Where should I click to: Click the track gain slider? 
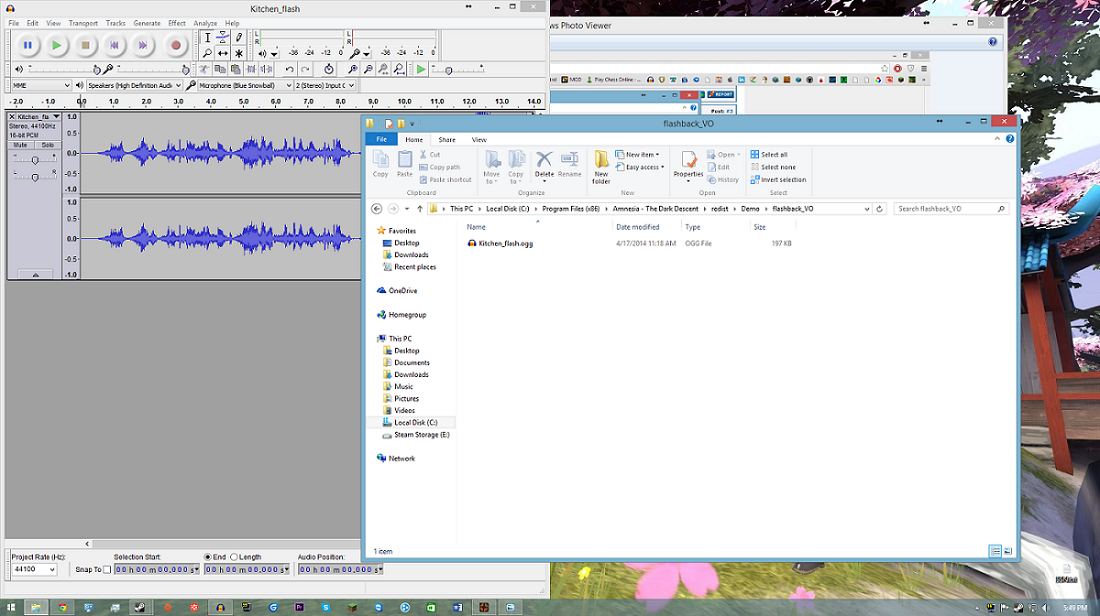(35, 160)
